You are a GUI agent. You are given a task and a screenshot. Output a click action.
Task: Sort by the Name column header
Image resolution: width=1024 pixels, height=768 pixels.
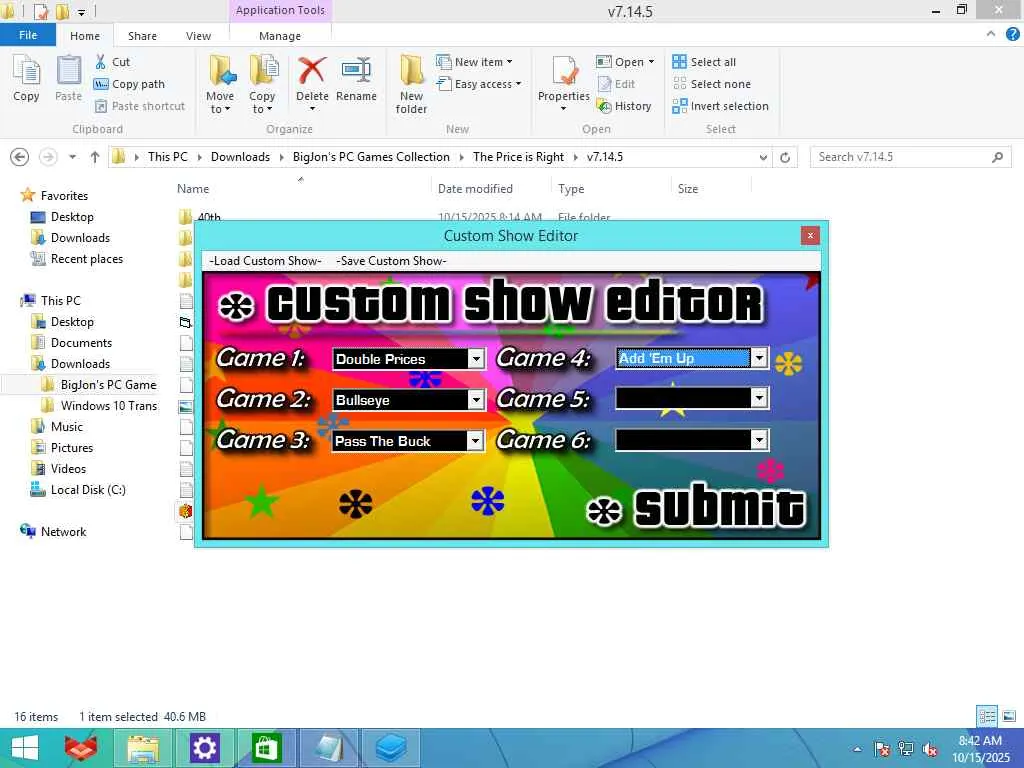pos(193,189)
